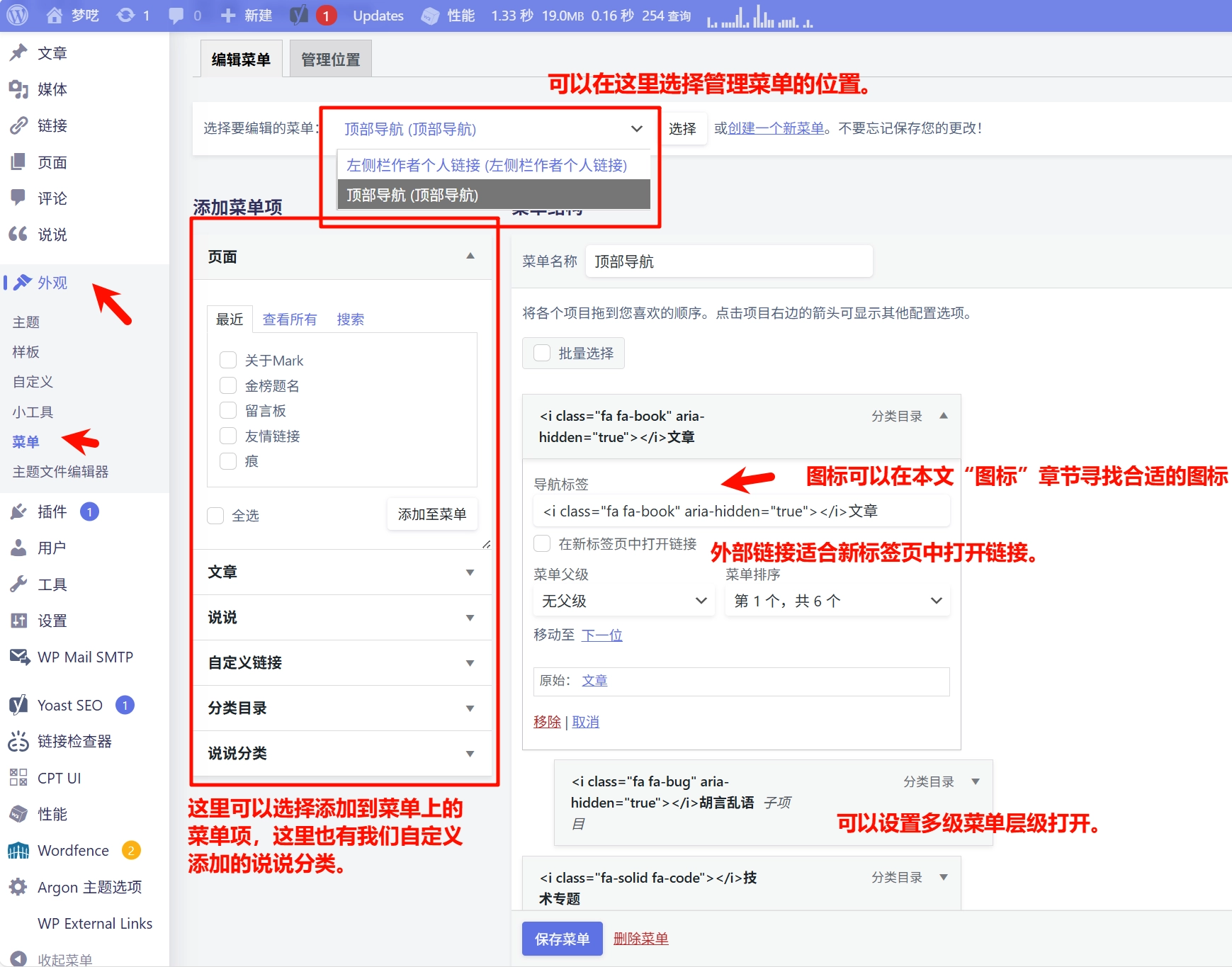1232x967 pixels.
Task: Open 链接 link icon in sidebar
Action: [x=18, y=125]
